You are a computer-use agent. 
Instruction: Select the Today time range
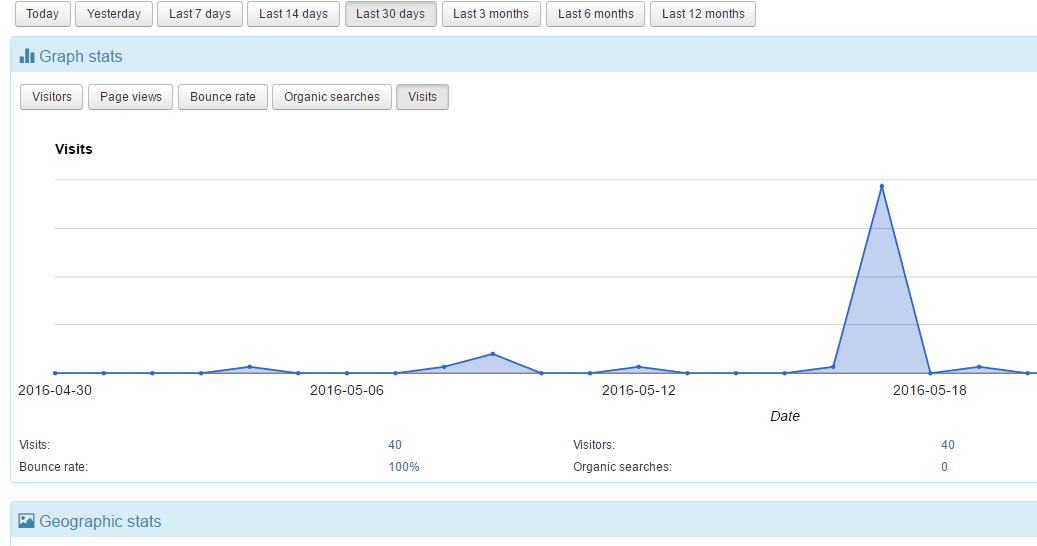click(x=42, y=14)
